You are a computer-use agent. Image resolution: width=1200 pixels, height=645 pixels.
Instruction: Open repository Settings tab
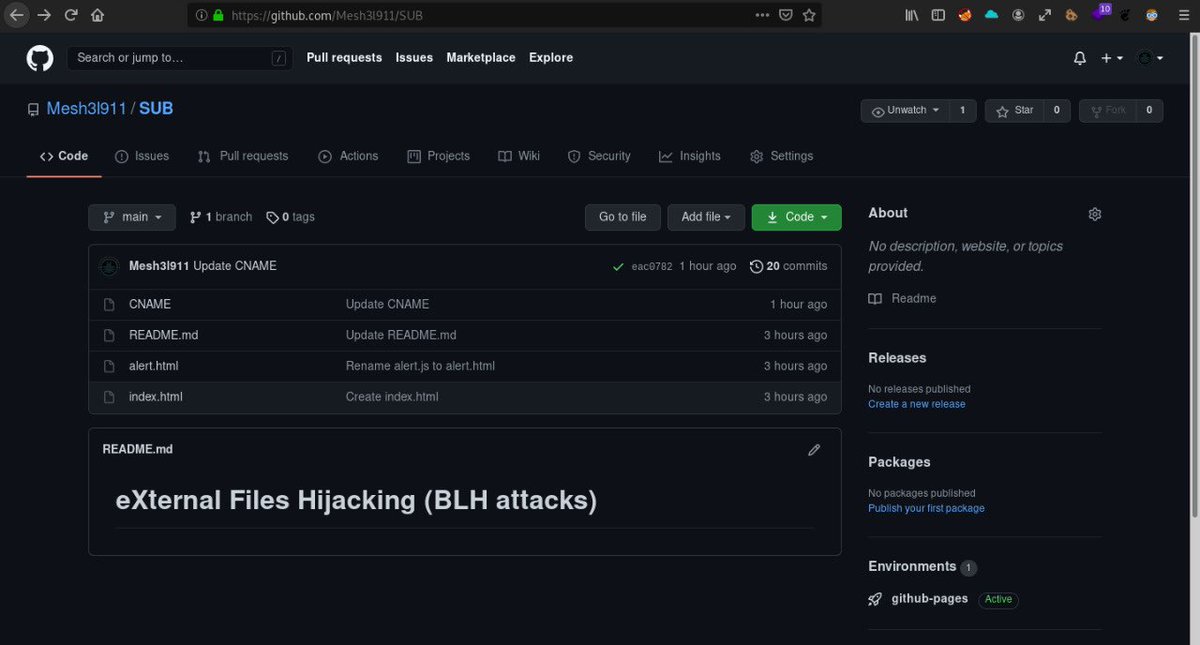781,156
